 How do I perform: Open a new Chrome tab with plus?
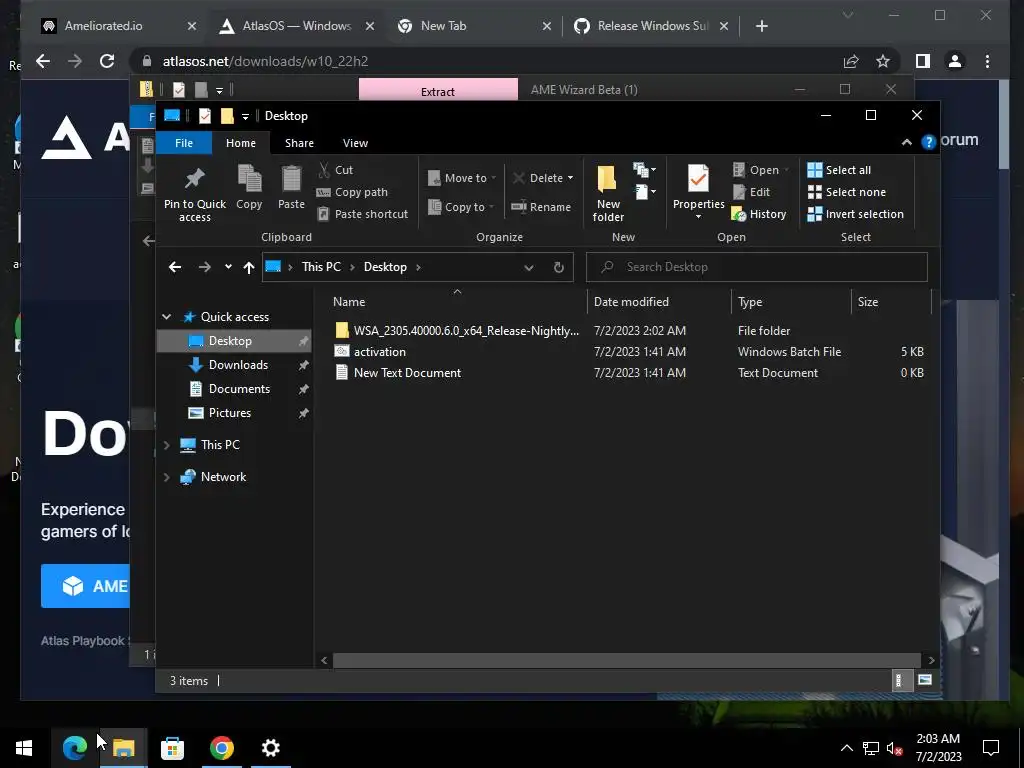click(x=761, y=26)
